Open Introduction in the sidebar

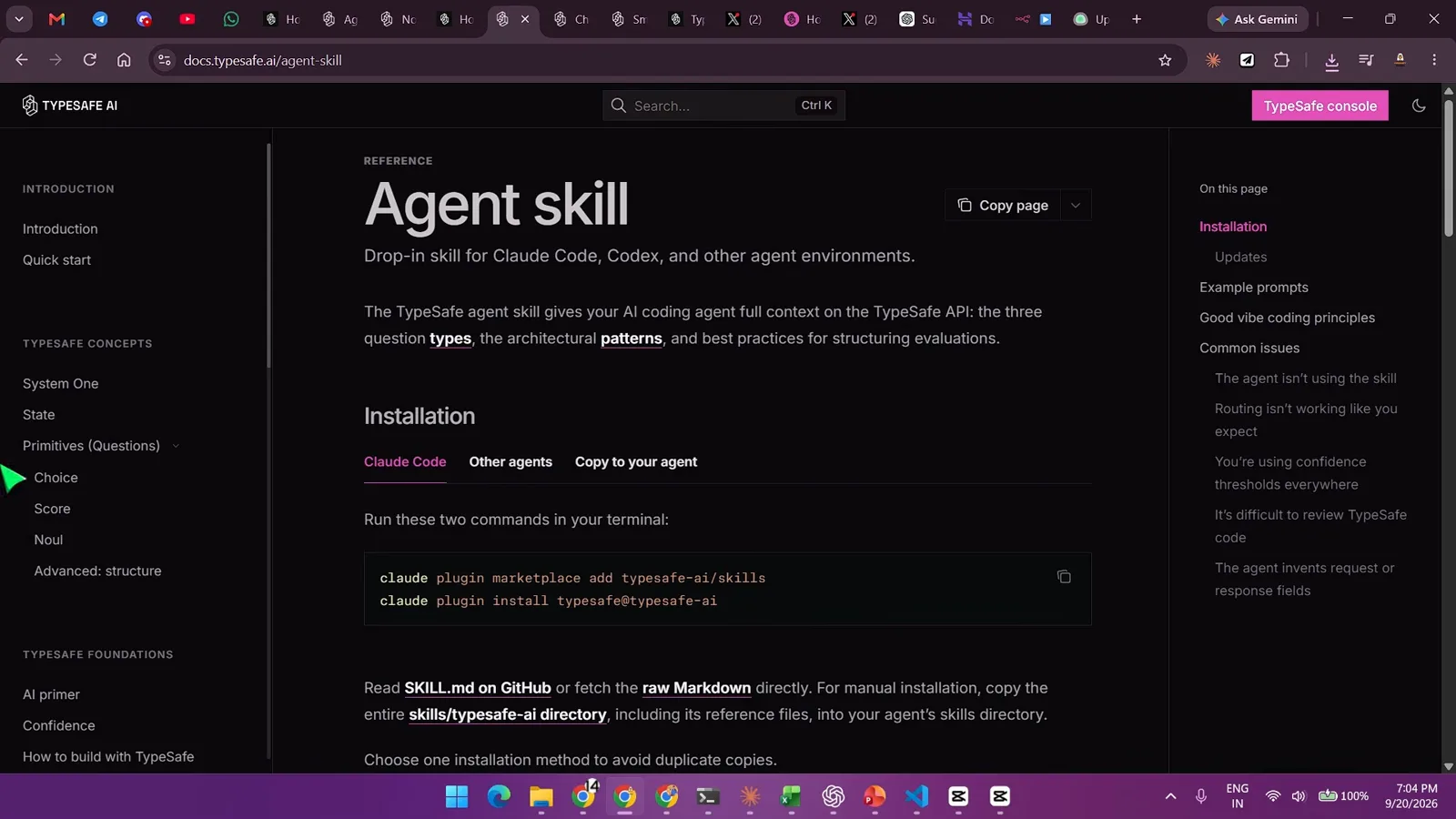pos(60,229)
